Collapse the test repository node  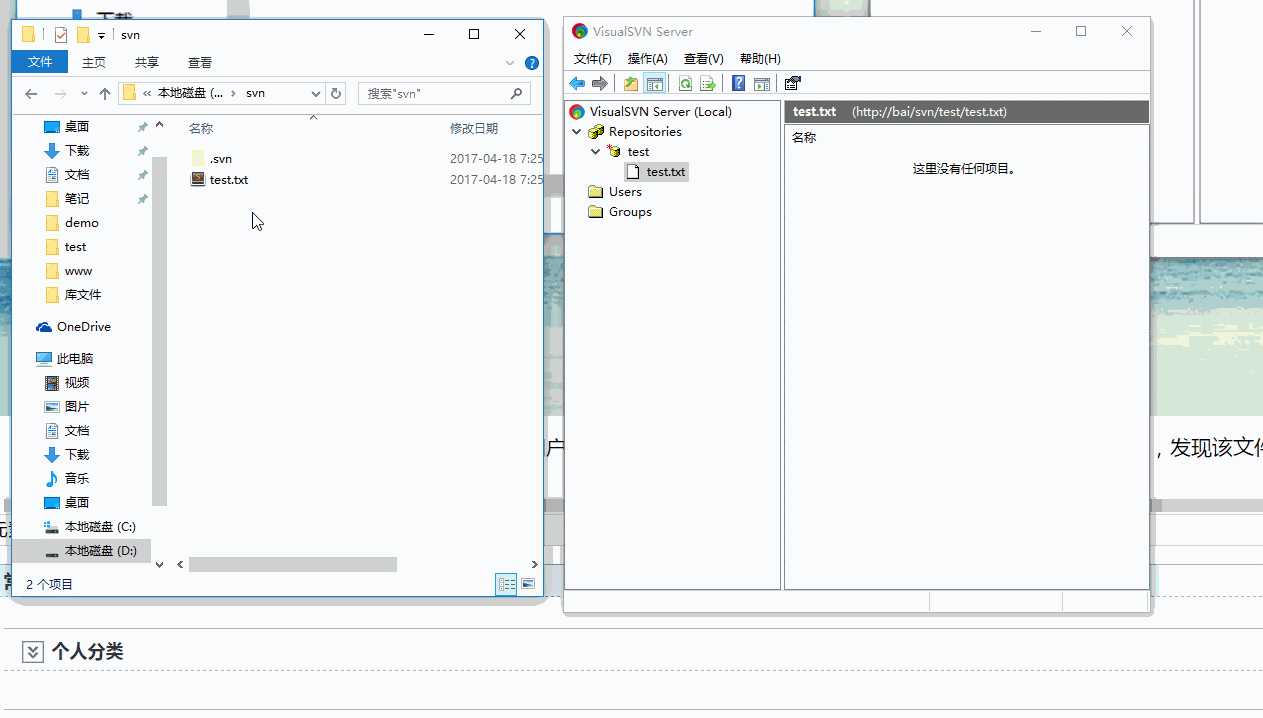click(x=596, y=152)
